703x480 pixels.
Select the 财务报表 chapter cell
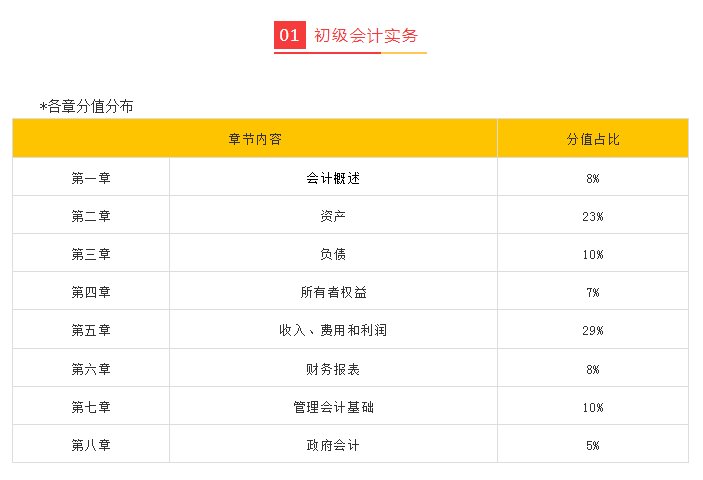point(333,369)
